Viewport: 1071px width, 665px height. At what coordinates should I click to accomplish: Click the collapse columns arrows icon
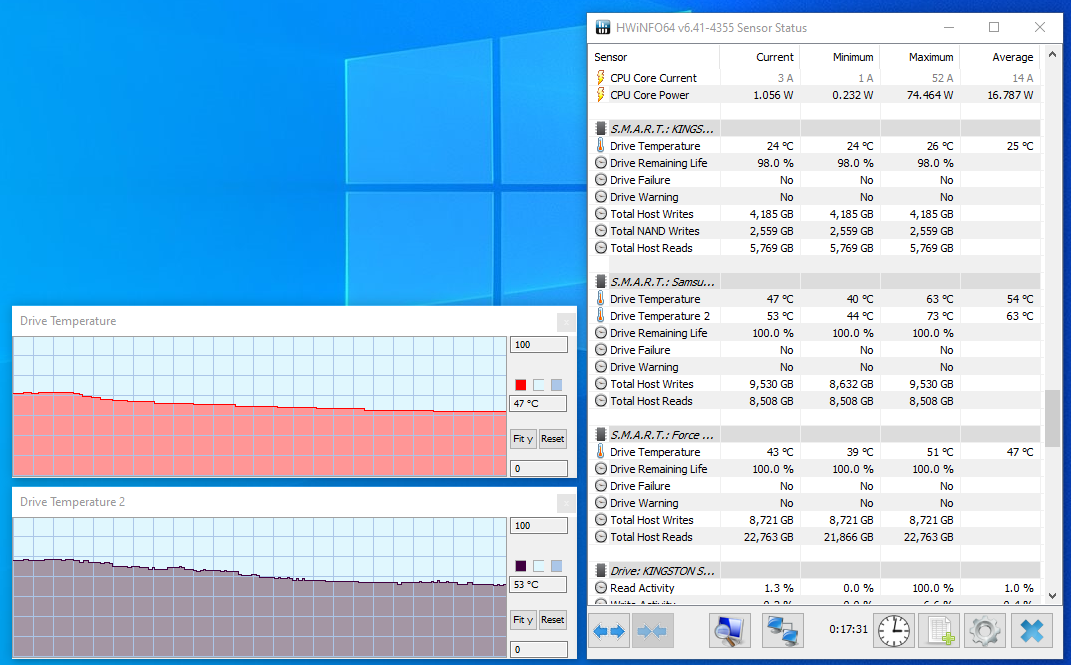(652, 631)
